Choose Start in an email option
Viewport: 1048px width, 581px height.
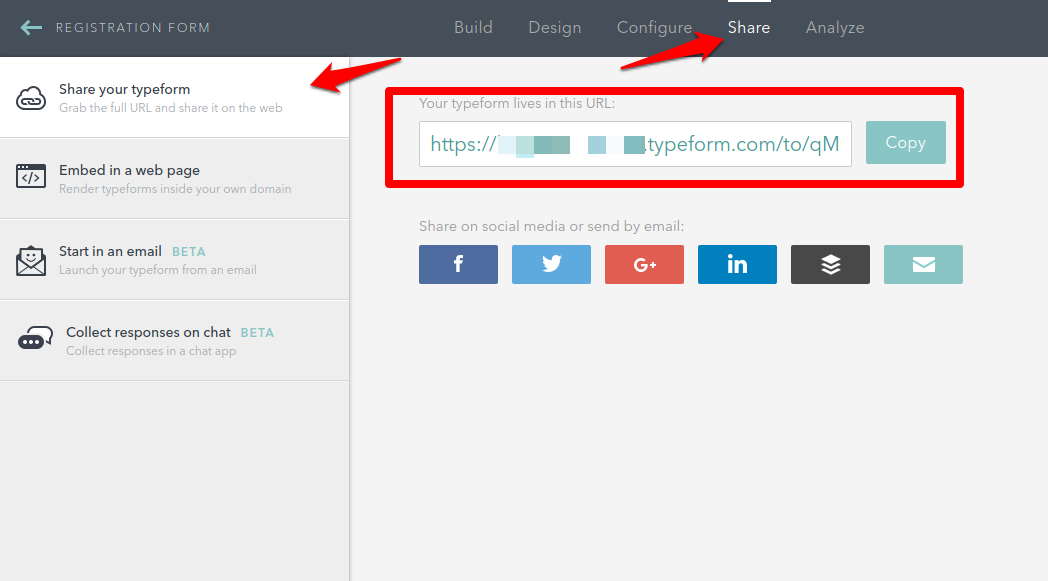pos(174,259)
